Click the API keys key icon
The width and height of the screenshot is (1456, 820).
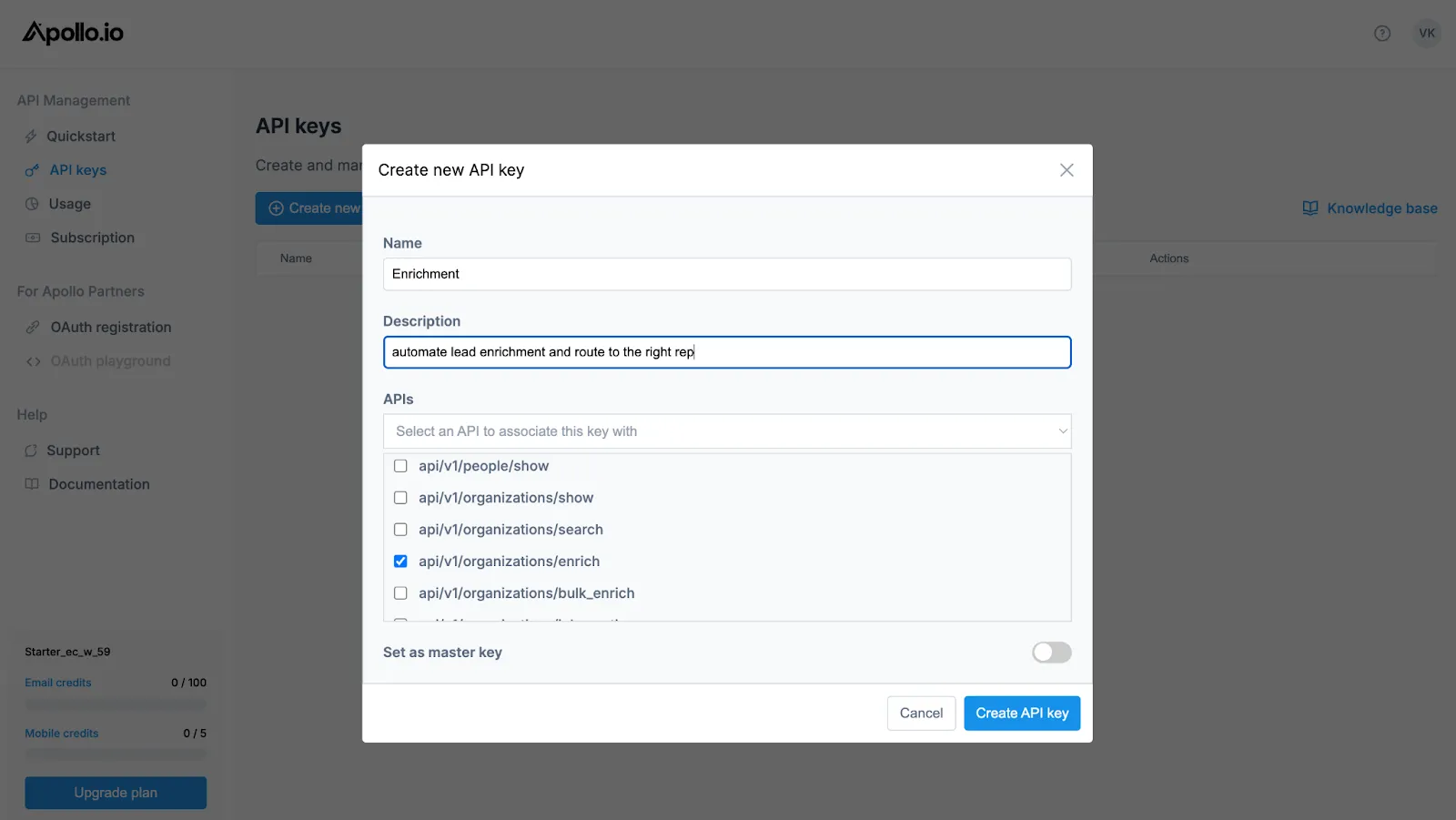pos(32,170)
